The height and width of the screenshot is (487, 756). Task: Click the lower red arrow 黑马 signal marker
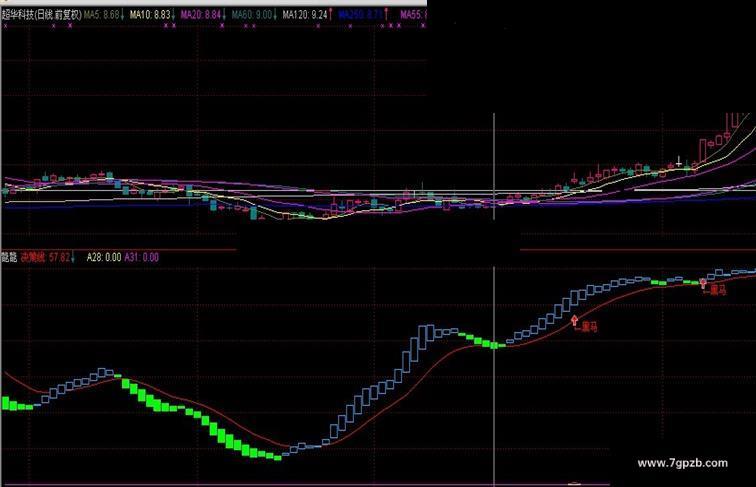[574, 321]
